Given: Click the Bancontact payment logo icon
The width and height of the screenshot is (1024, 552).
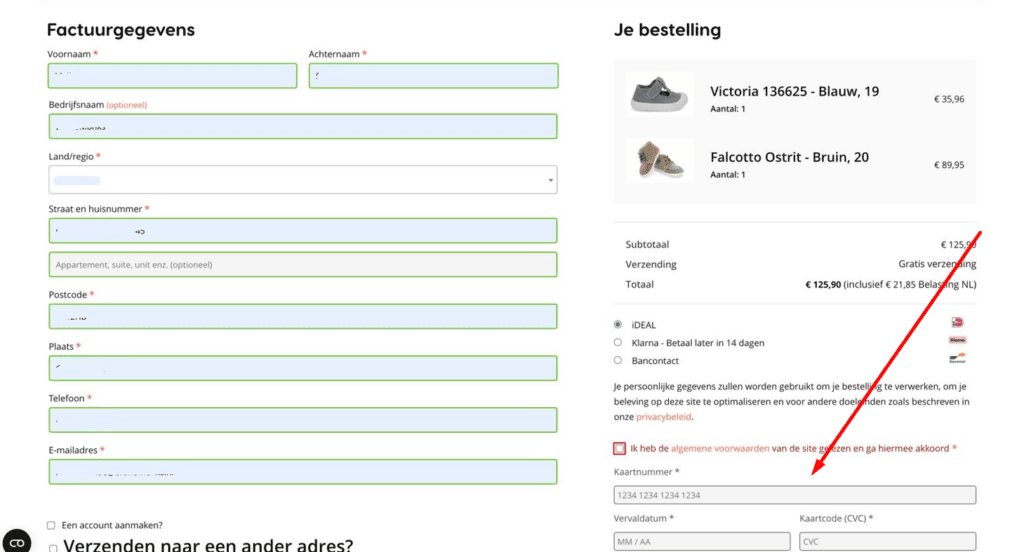Looking at the screenshot, I should (x=957, y=359).
